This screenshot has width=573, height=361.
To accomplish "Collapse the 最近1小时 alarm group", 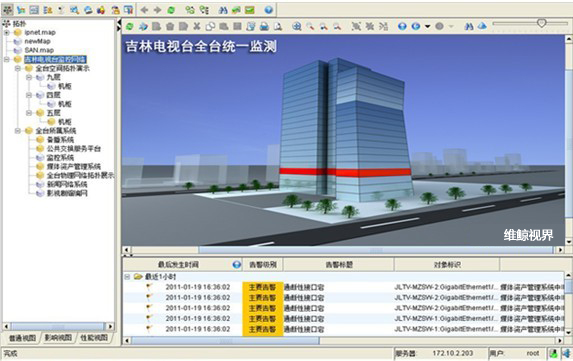I will pos(127,277).
